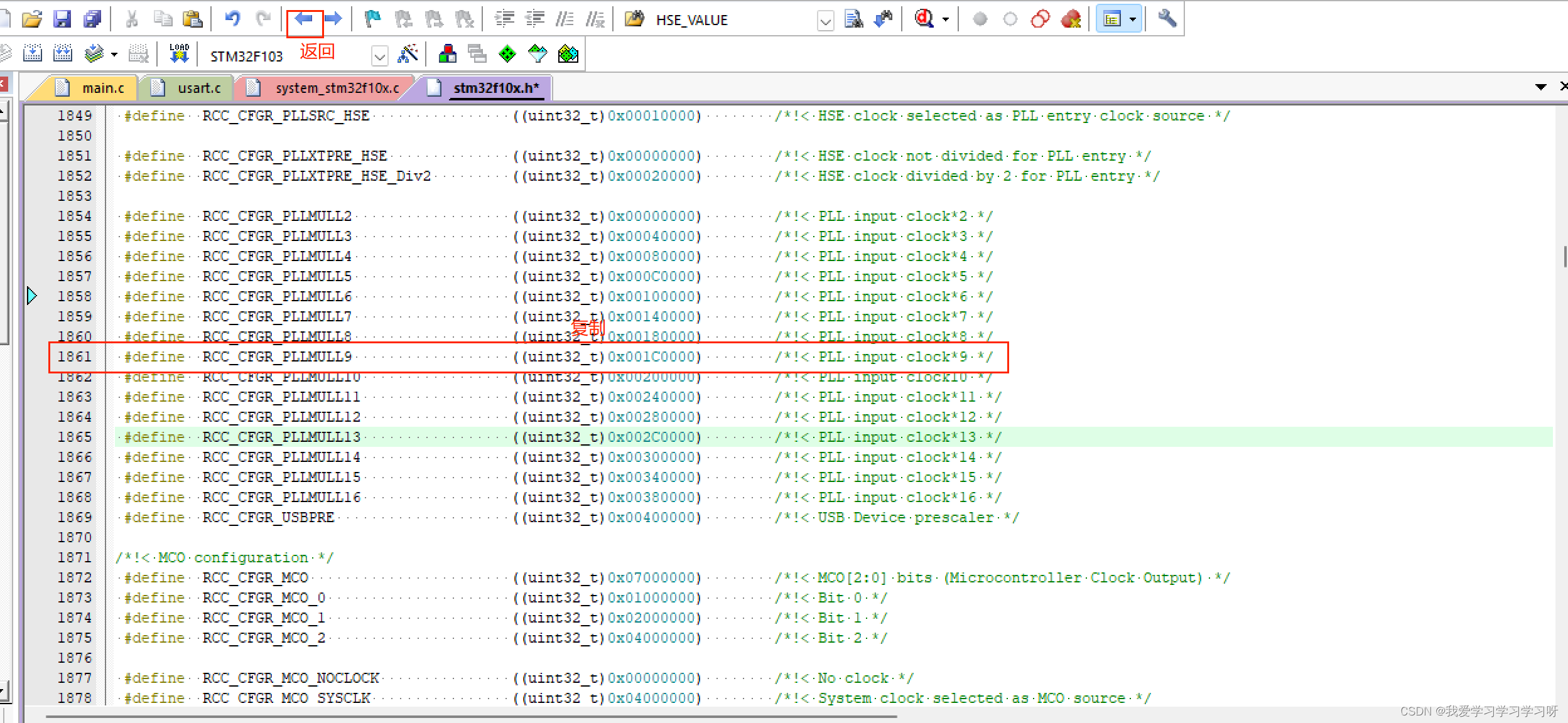Switch to the main.c tab
Screen dimensions: 1568x723
(x=102, y=88)
